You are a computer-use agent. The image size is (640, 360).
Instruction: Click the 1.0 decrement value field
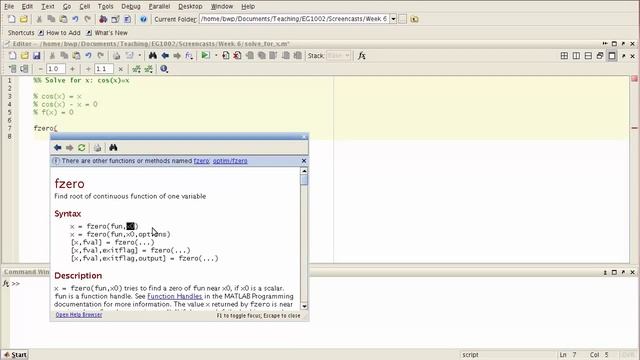point(56,69)
